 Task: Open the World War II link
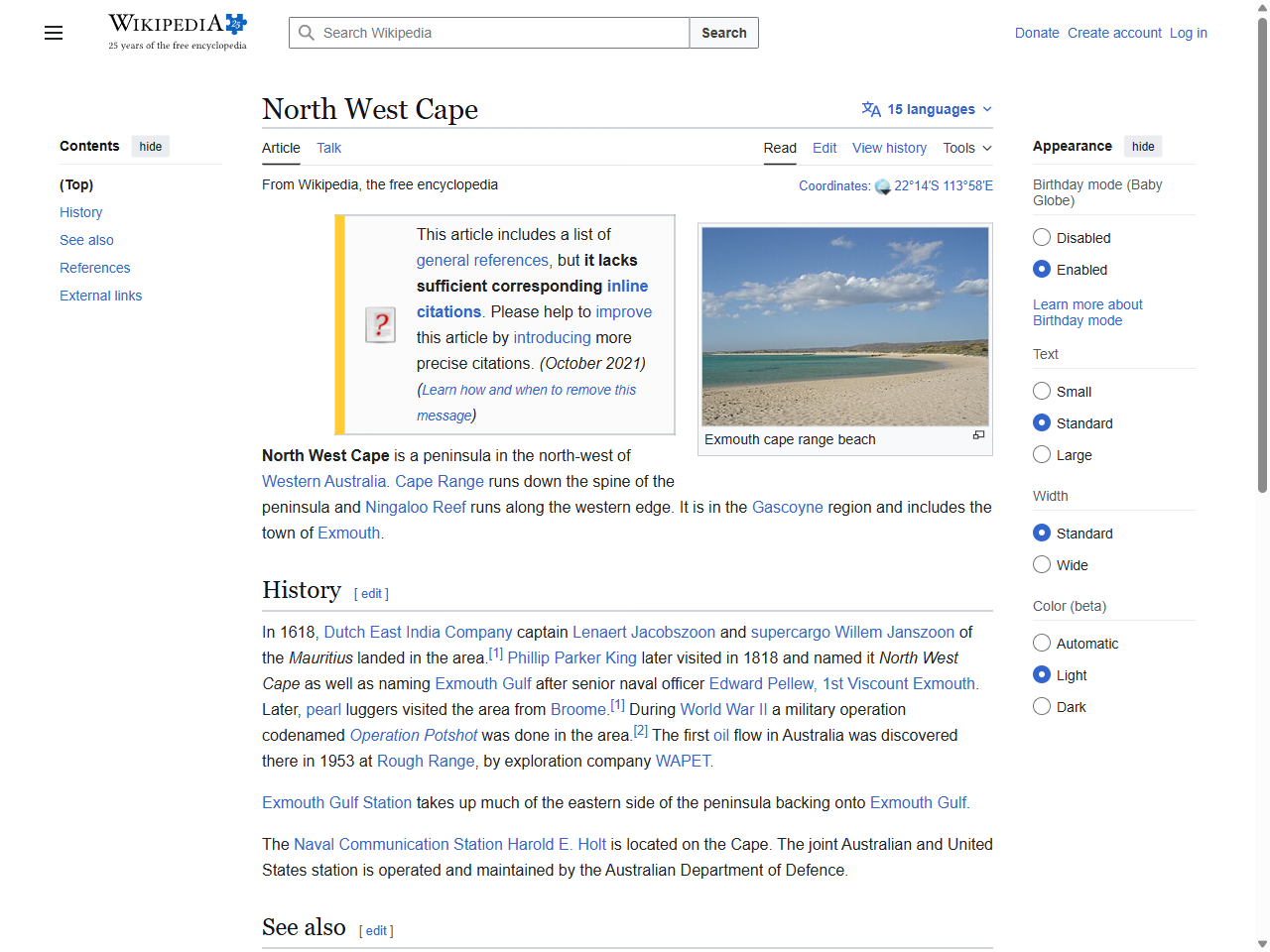pyautogui.click(x=724, y=709)
